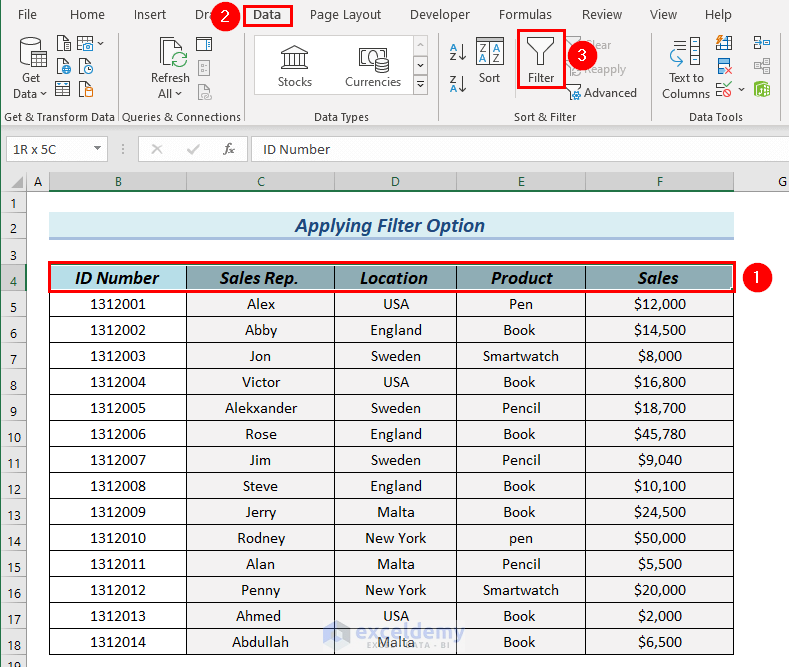This screenshot has width=789, height=667.
Task: Open the Name Box dropdown arrow
Action: (98, 149)
